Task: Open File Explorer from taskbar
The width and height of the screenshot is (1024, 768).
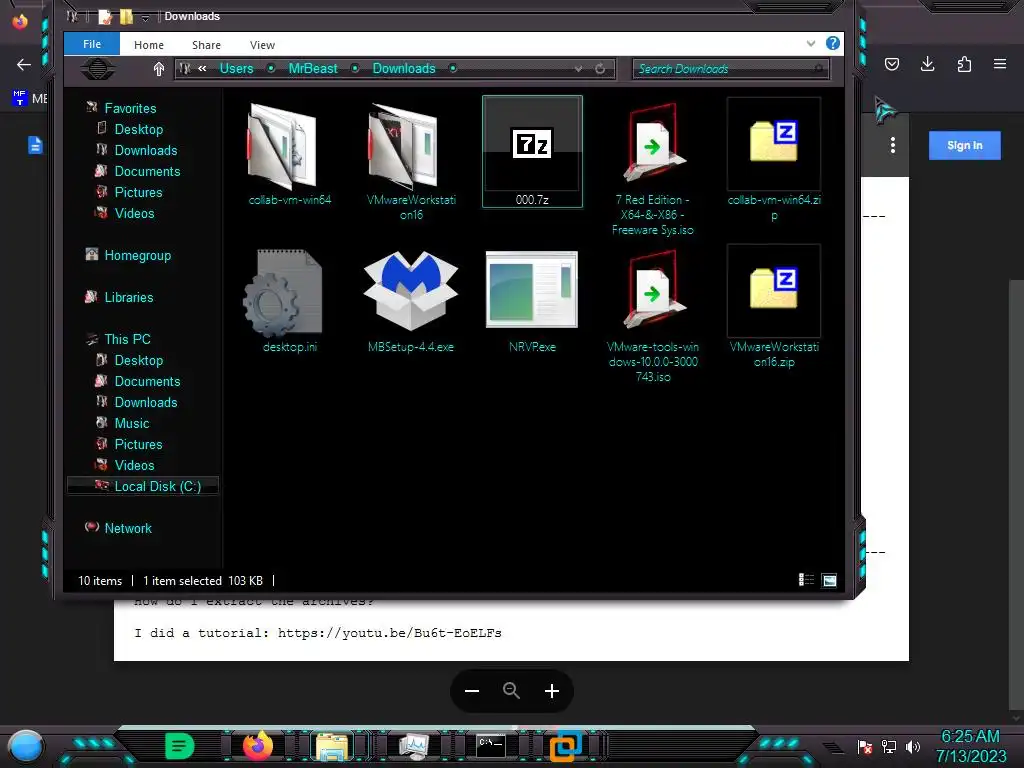Action: (332, 746)
